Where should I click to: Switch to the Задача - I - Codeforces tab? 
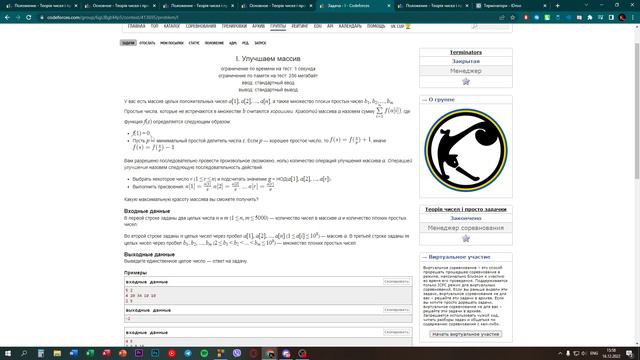pos(354,6)
